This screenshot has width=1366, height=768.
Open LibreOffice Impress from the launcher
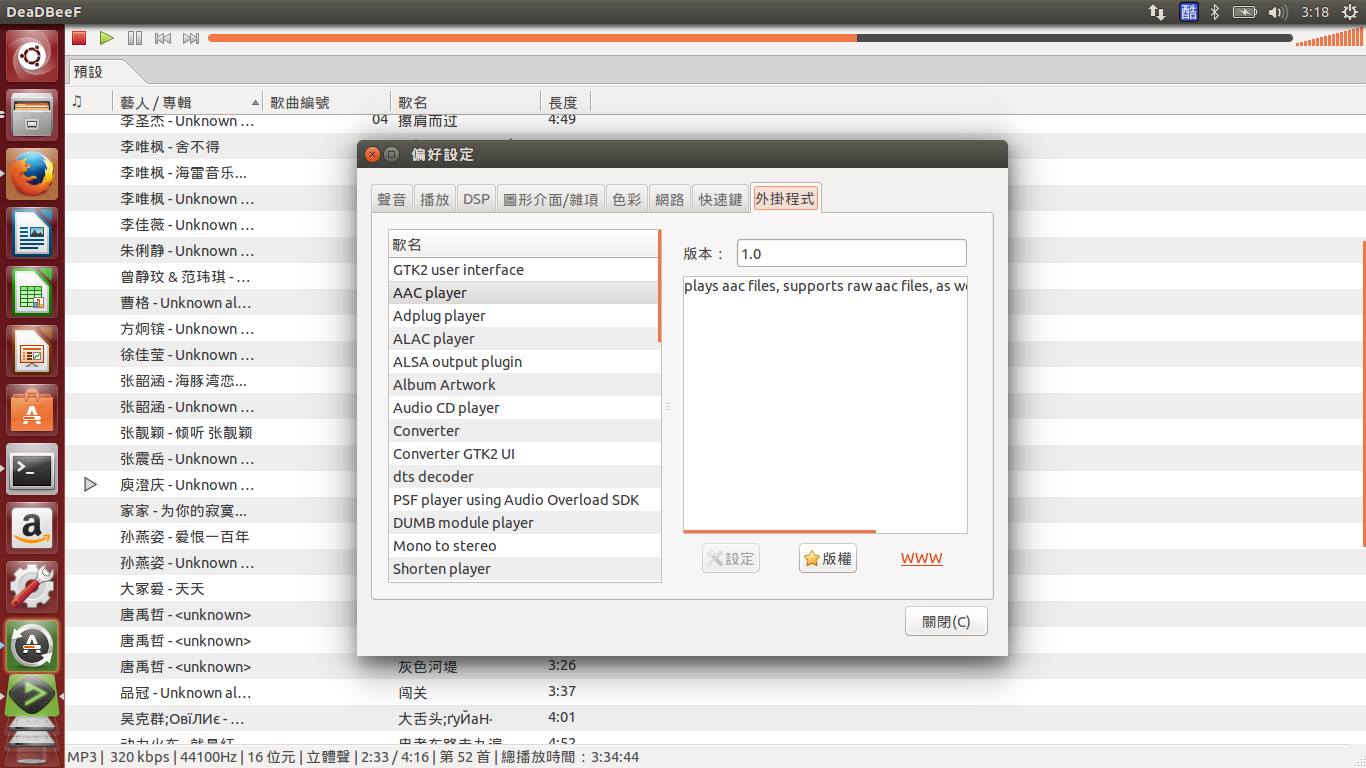33,351
